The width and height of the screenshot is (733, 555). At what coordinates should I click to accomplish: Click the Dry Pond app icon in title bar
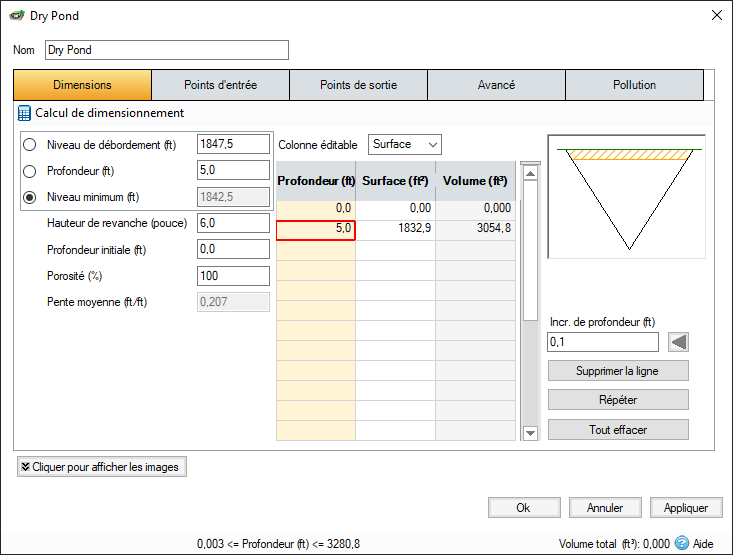coord(17,15)
